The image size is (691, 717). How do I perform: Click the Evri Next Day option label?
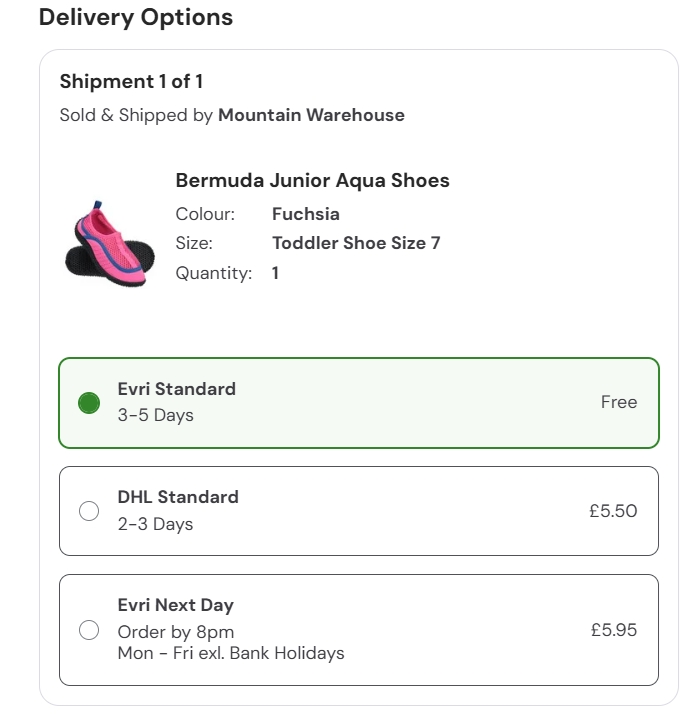click(x=176, y=605)
